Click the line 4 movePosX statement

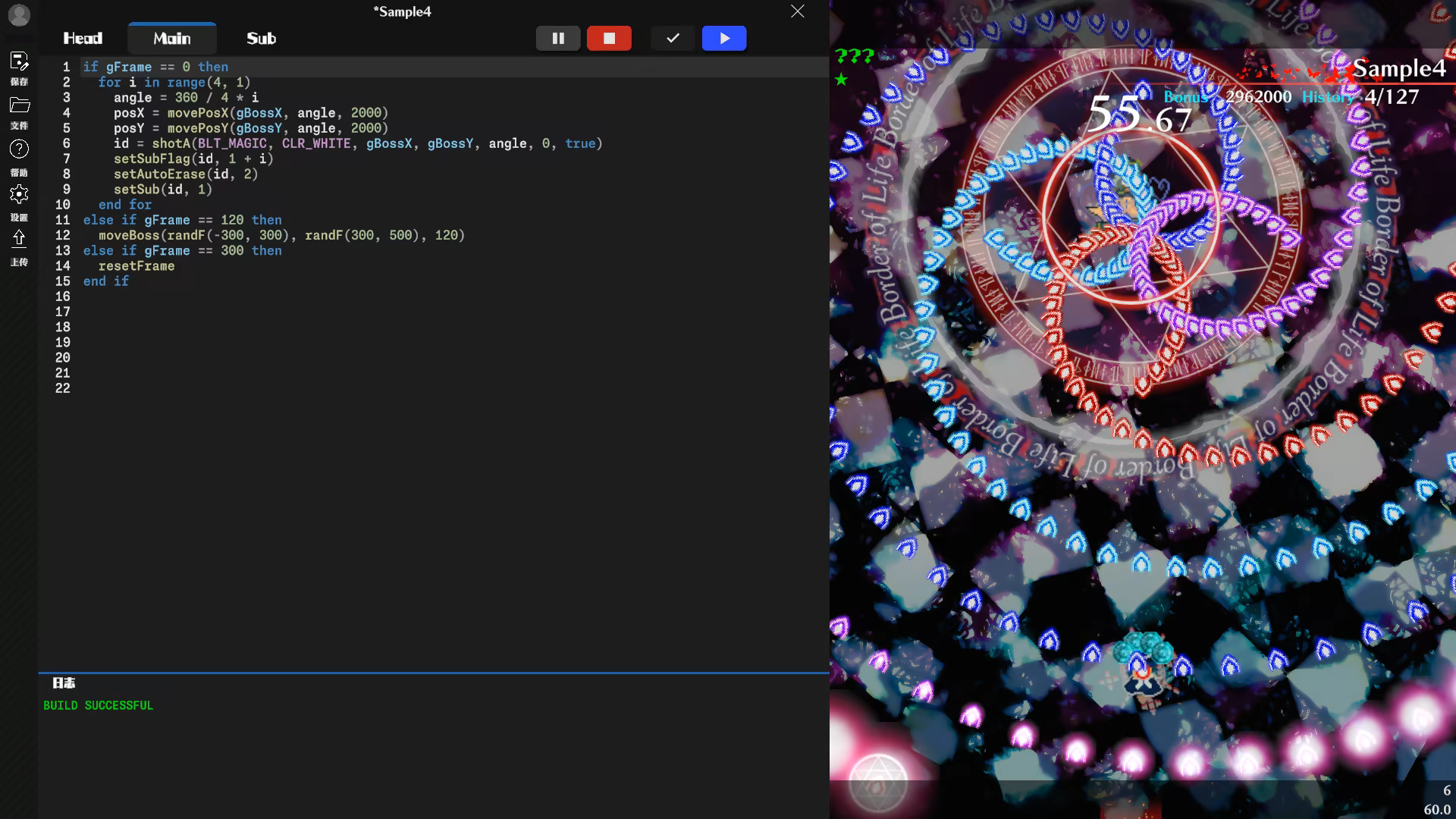click(251, 113)
